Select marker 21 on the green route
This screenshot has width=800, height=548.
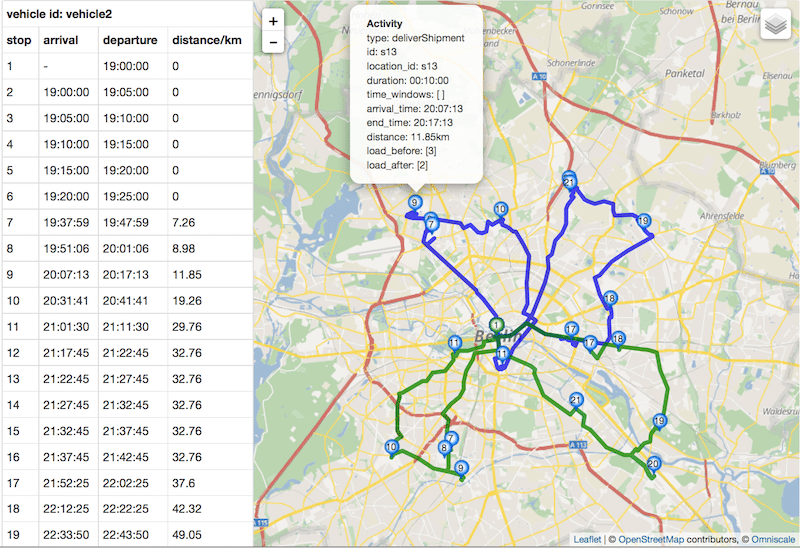576,400
